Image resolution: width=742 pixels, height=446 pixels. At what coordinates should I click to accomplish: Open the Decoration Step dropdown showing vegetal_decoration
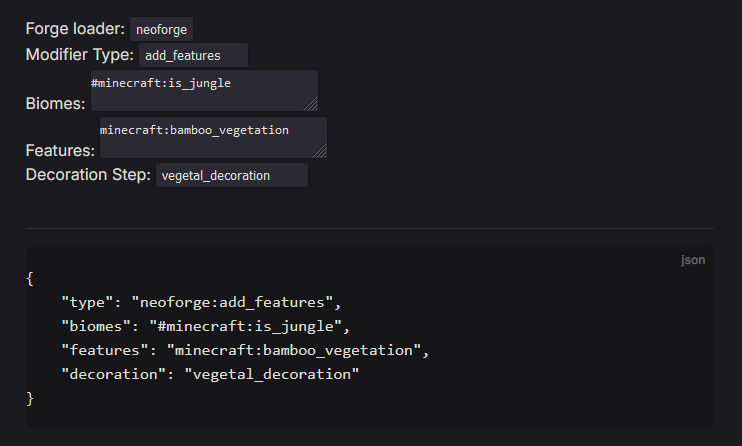click(x=232, y=175)
